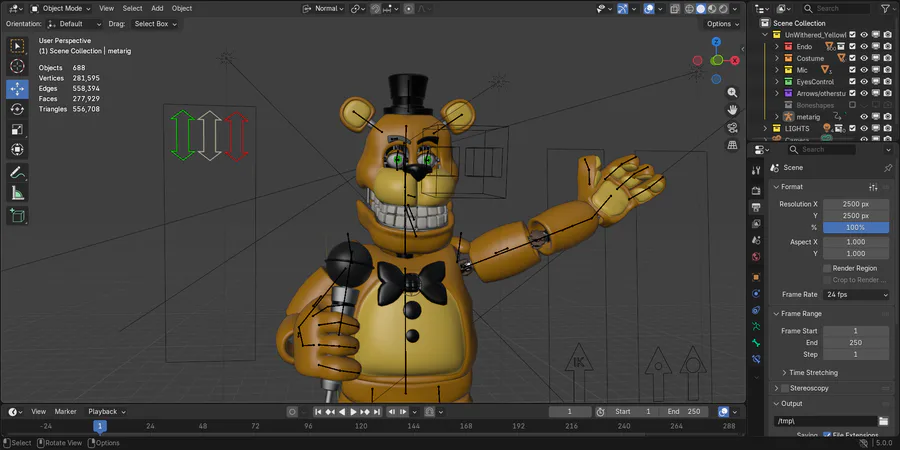Expand the LIGHTS collection in outliner
900x450 pixels.
(x=765, y=129)
